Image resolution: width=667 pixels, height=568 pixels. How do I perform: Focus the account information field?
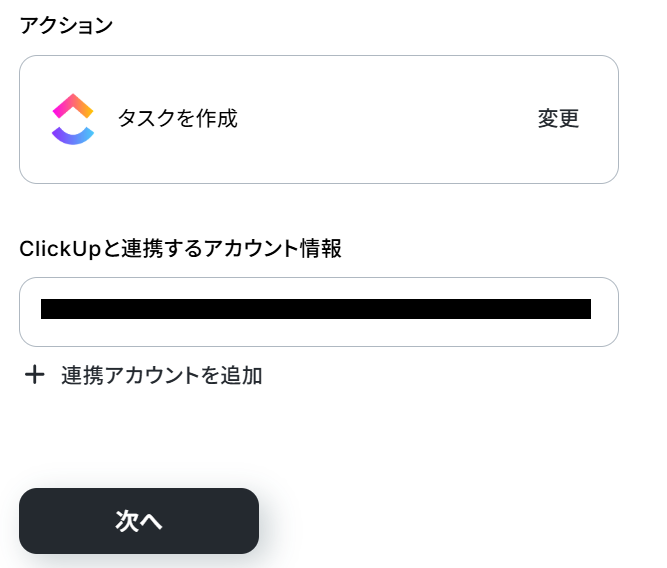[318, 312]
